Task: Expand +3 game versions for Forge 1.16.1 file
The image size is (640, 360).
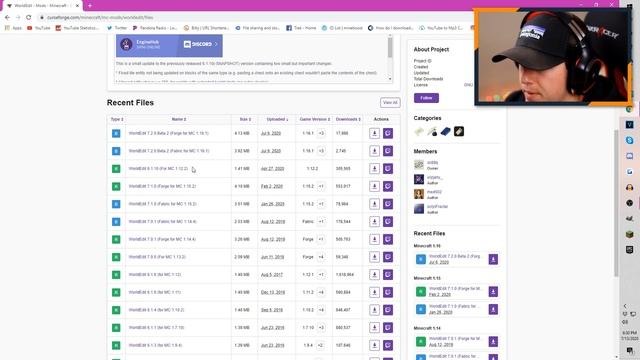Action: (x=321, y=133)
